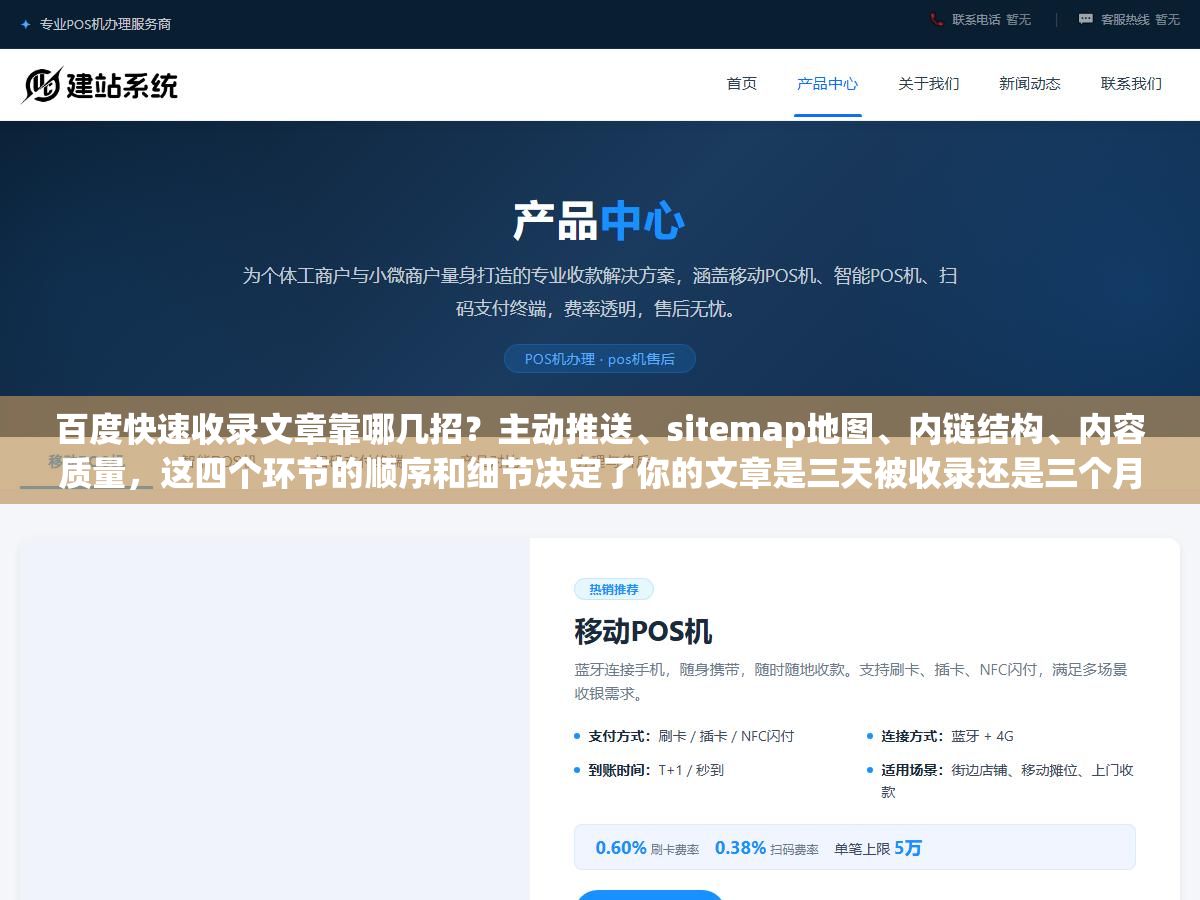The image size is (1200, 900).
Task: Click the 热销推荐 tag
Action: [x=614, y=589]
